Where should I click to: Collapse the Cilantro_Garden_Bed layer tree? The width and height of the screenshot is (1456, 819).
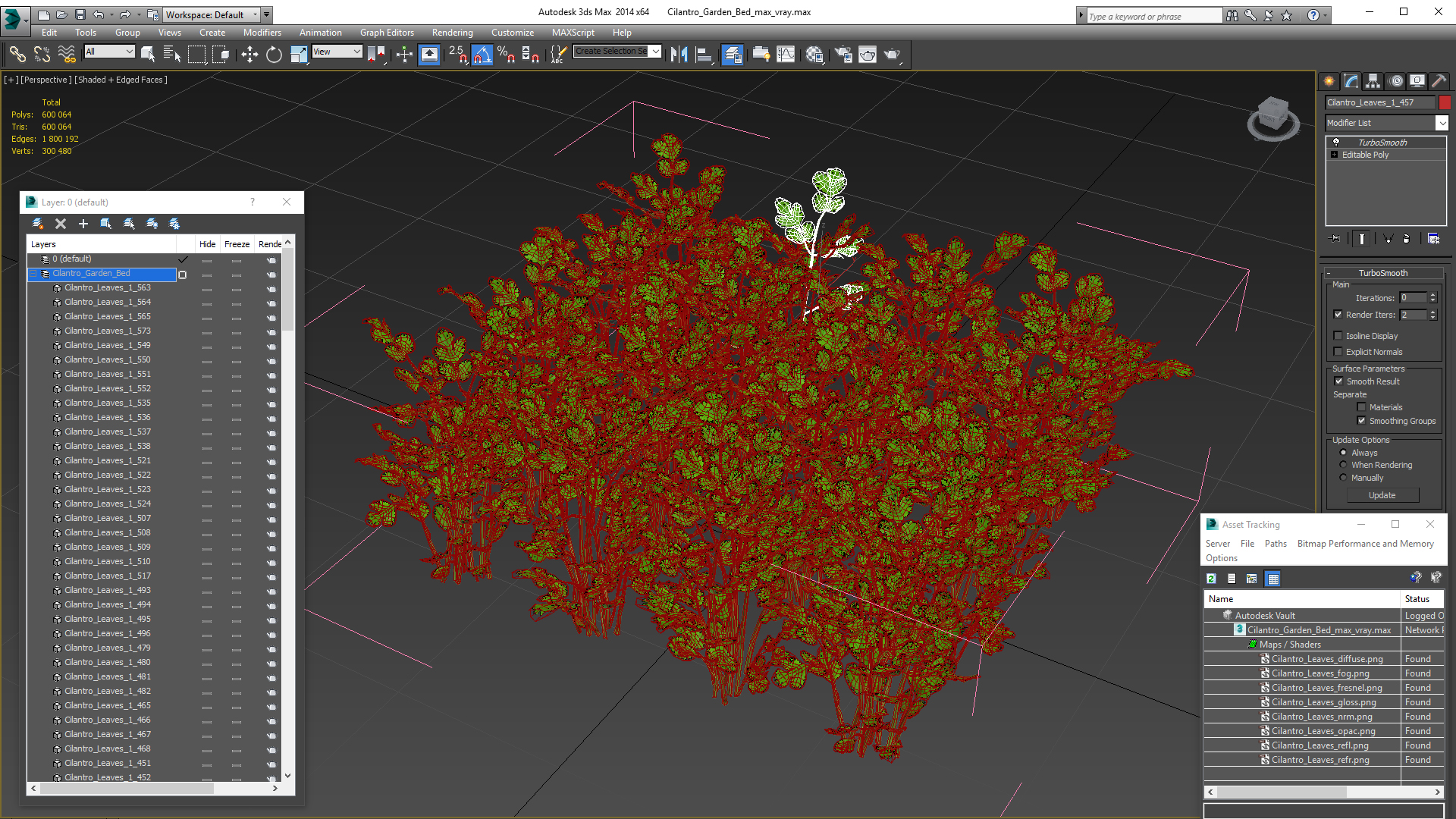coord(33,274)
